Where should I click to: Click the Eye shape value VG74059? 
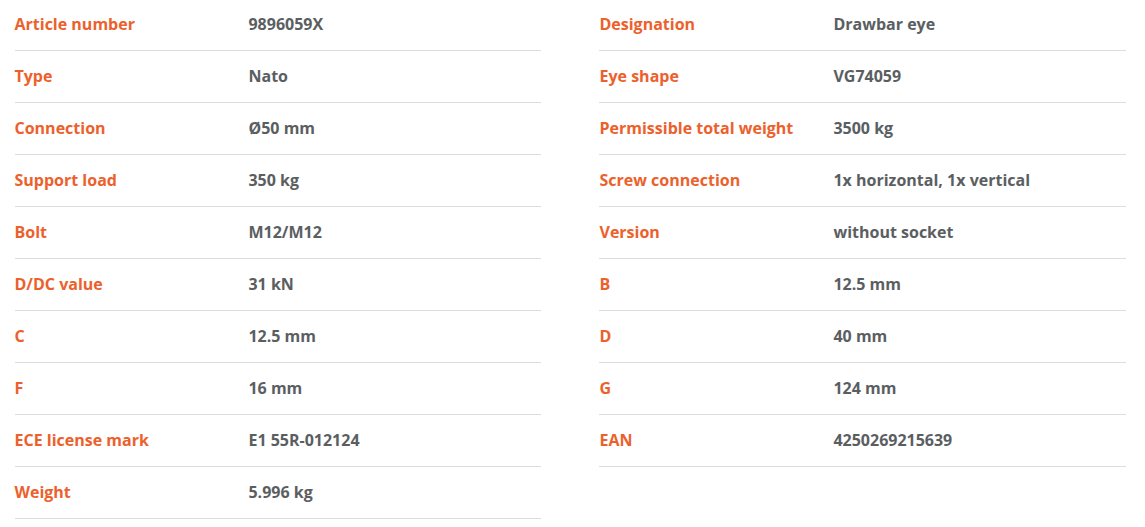[868, 76]
